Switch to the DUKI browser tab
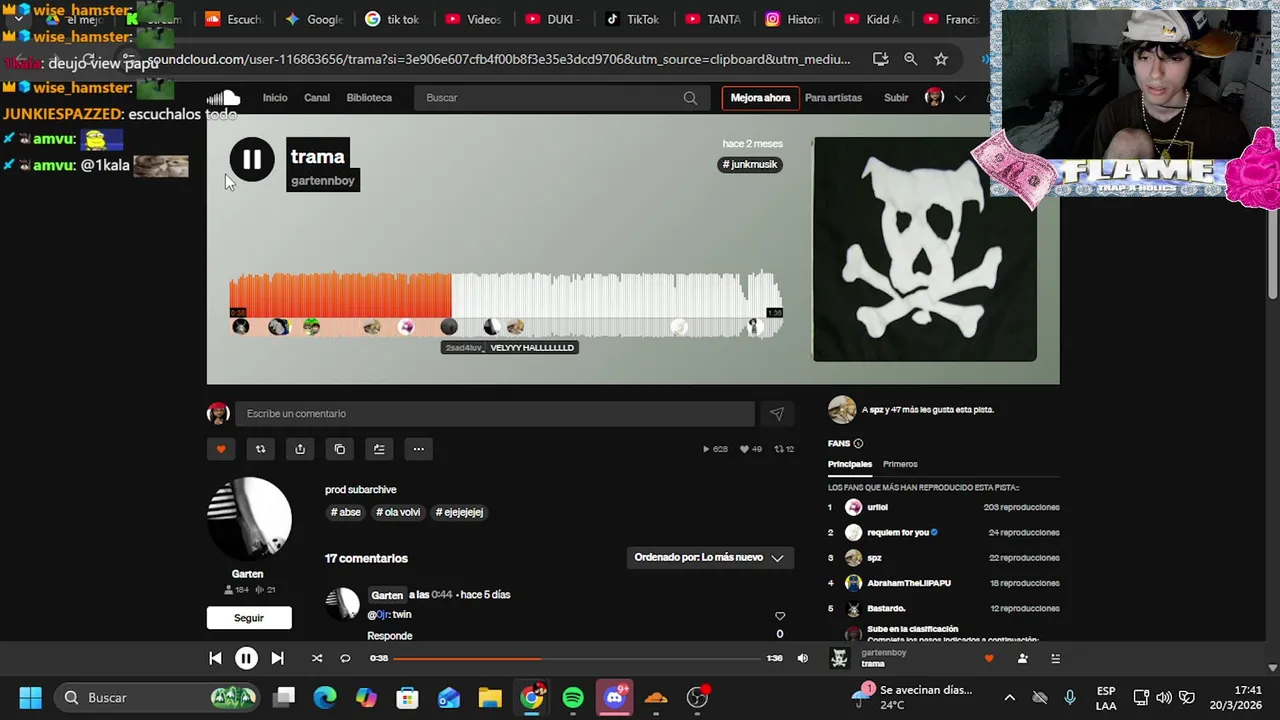1280x720 pixels. point(551,19)
